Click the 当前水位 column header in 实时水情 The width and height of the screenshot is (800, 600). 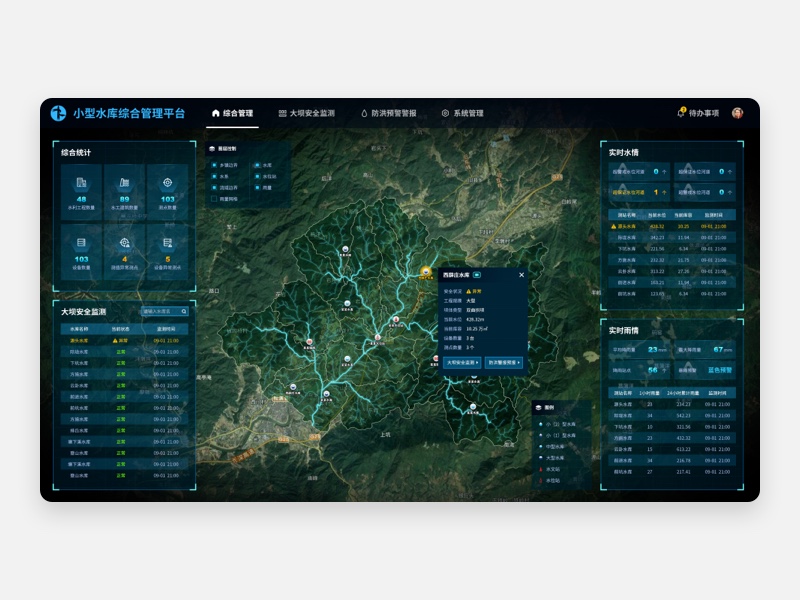657,215
